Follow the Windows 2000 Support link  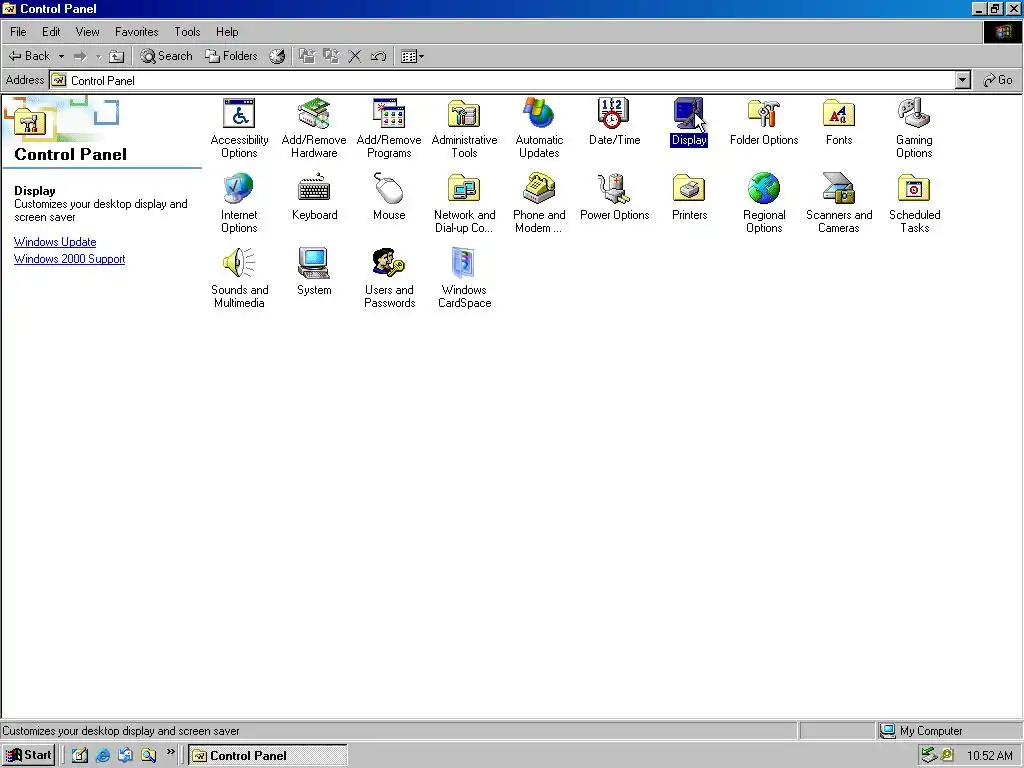pyautogui.click(x=69, y=259)
